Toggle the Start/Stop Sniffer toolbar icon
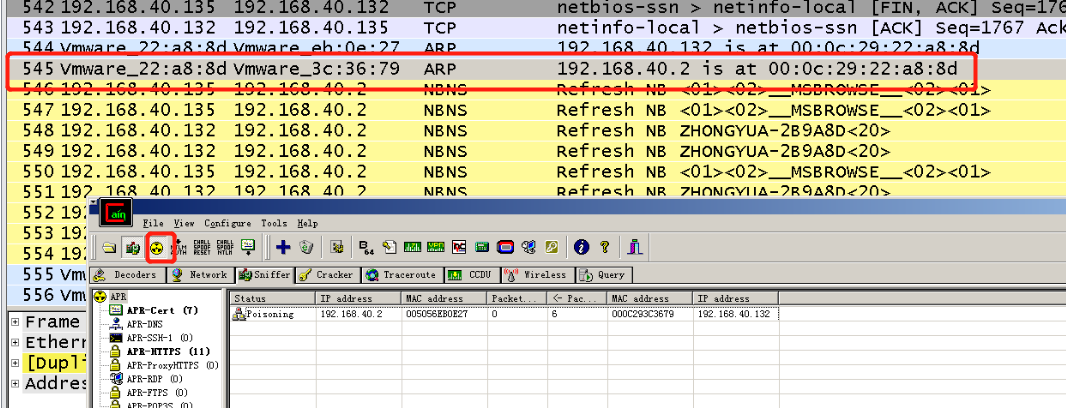 point(132,248)
